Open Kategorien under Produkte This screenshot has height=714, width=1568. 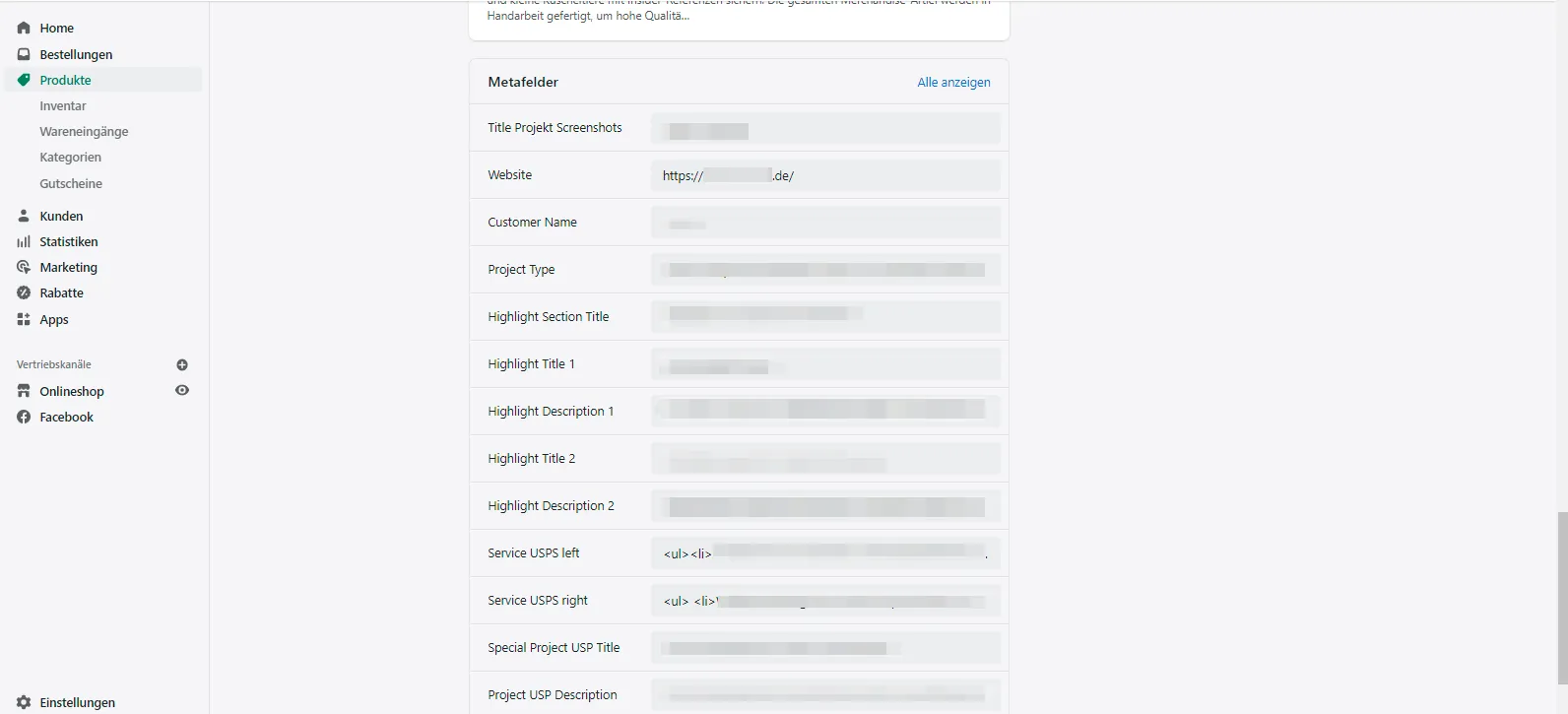coord(70,157)
